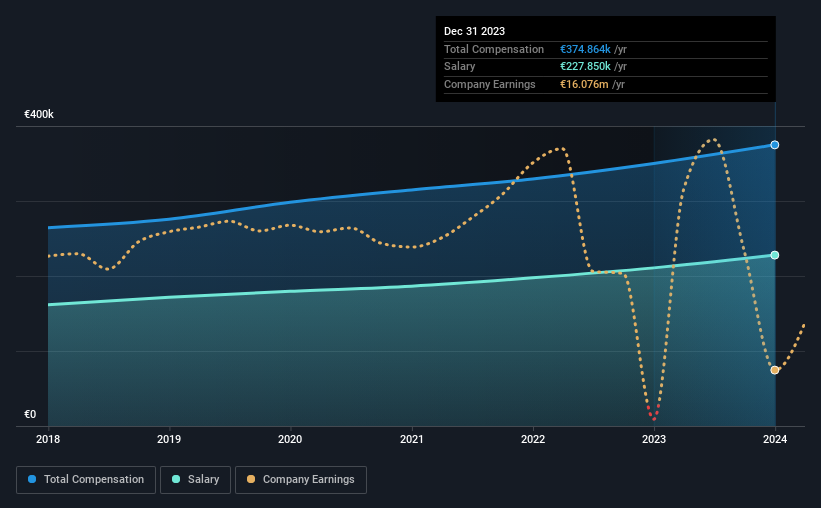Click the 2021 x-axis label
The width and height of the screenshot is (821, 508).
click(x=412, y=439)
